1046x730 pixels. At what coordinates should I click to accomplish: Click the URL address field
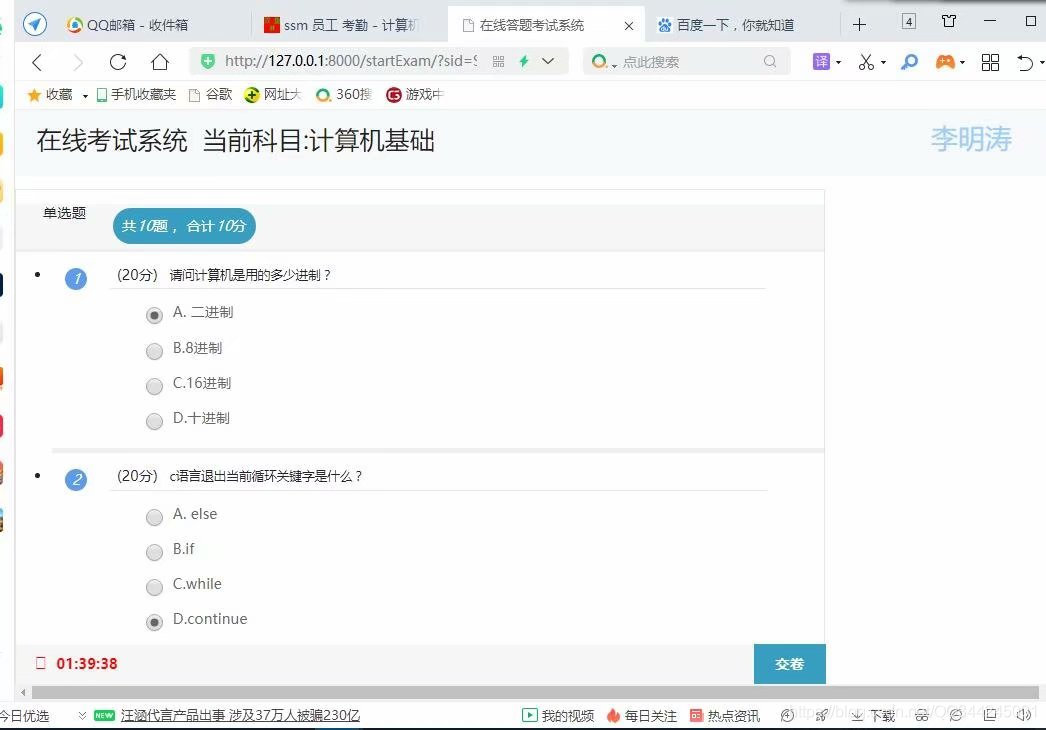pyautogui.click(x=351, y=61)
